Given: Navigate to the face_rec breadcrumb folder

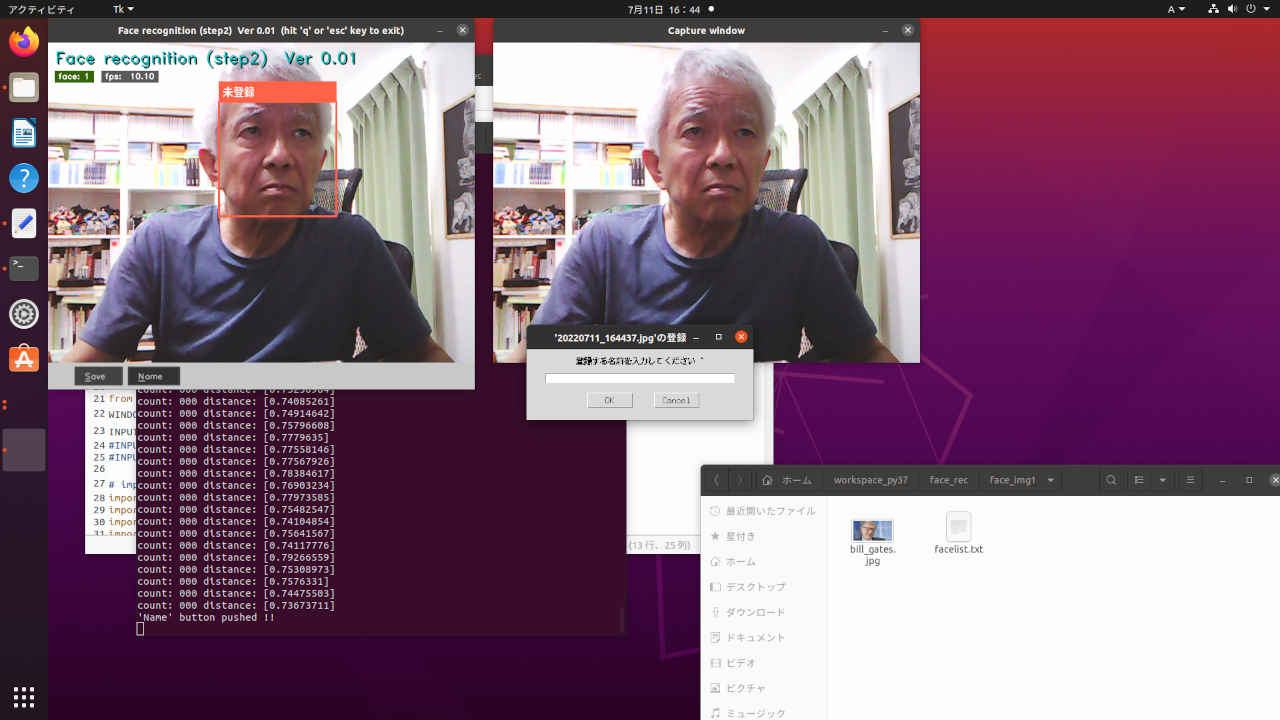Looking at the screenshot, I should coord(948,480).
